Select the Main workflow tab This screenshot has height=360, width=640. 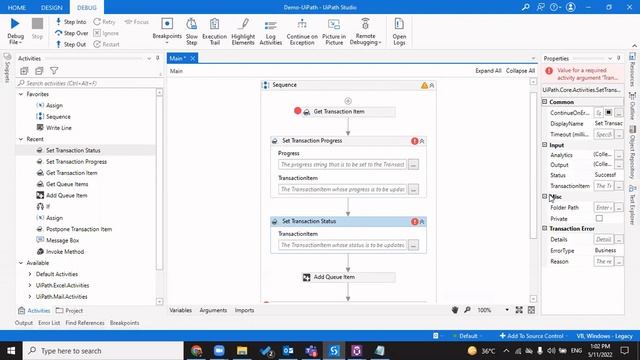[x=177, y=58]
